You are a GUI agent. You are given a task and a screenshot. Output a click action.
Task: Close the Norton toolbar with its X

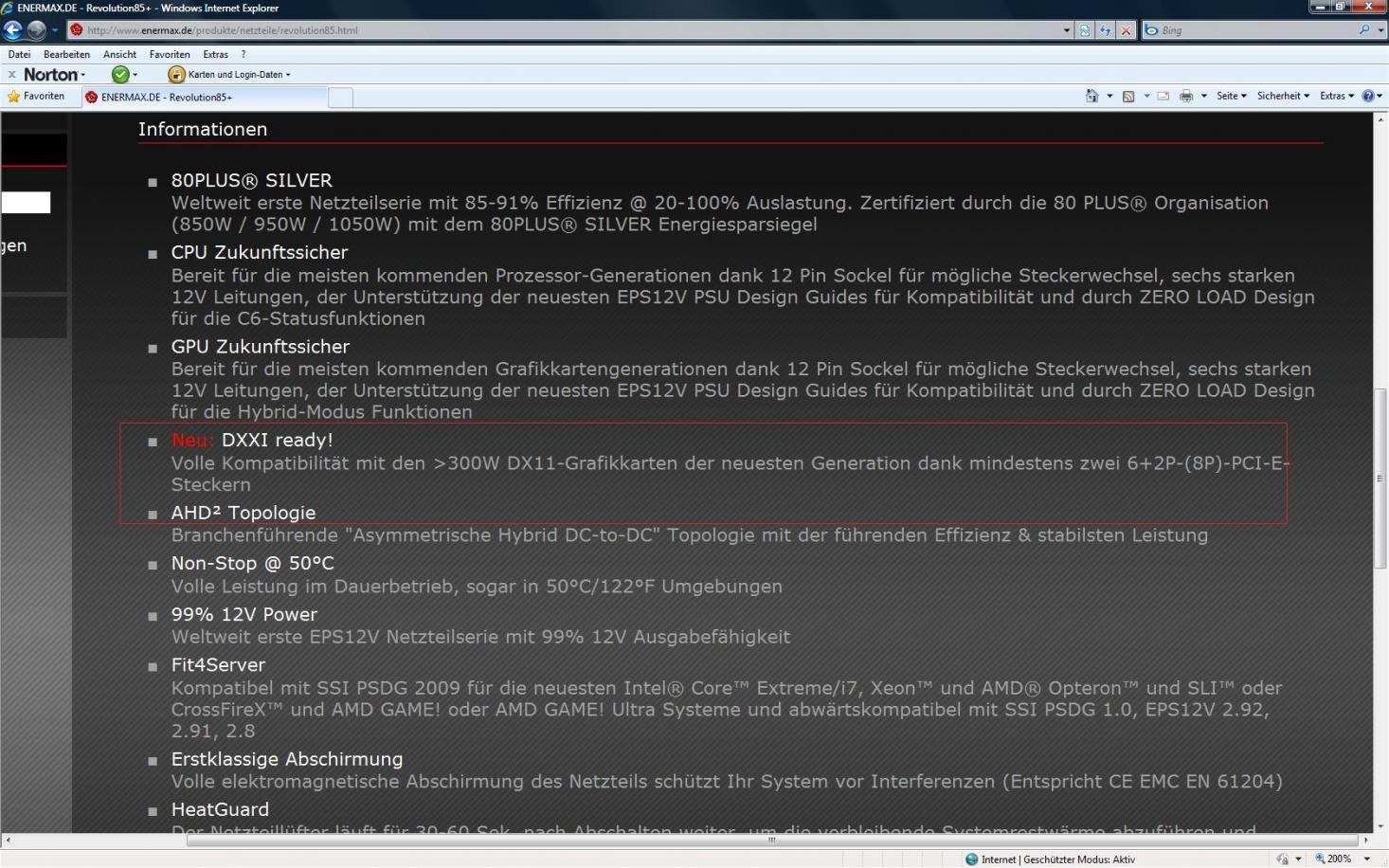tap(11, 74)
